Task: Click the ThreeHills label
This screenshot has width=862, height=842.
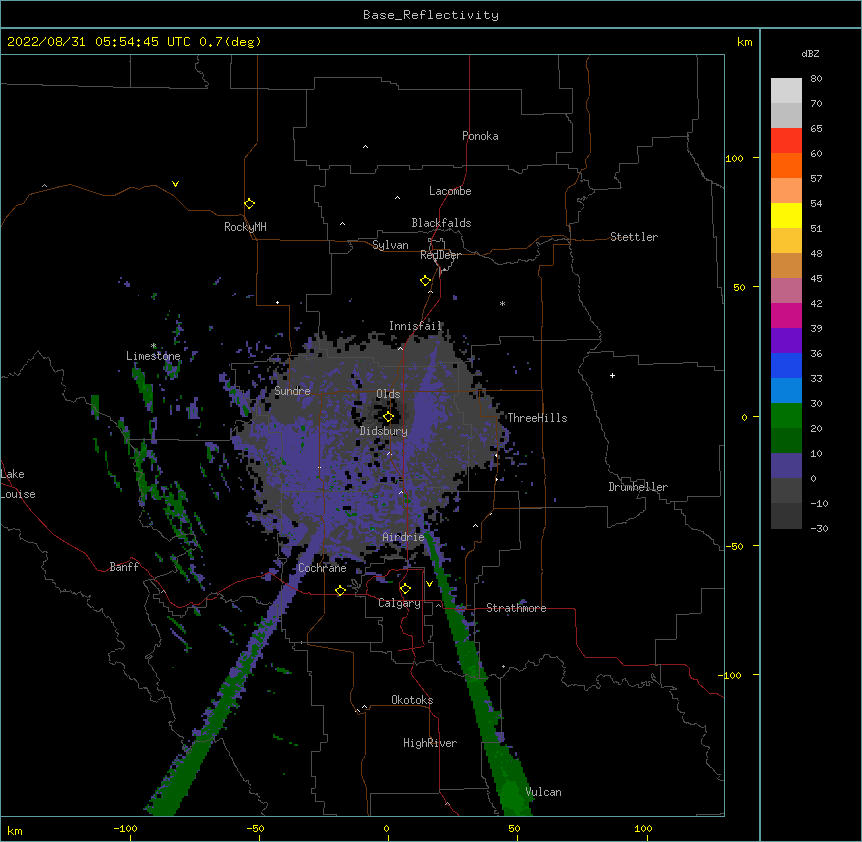Action: [537, 418]
